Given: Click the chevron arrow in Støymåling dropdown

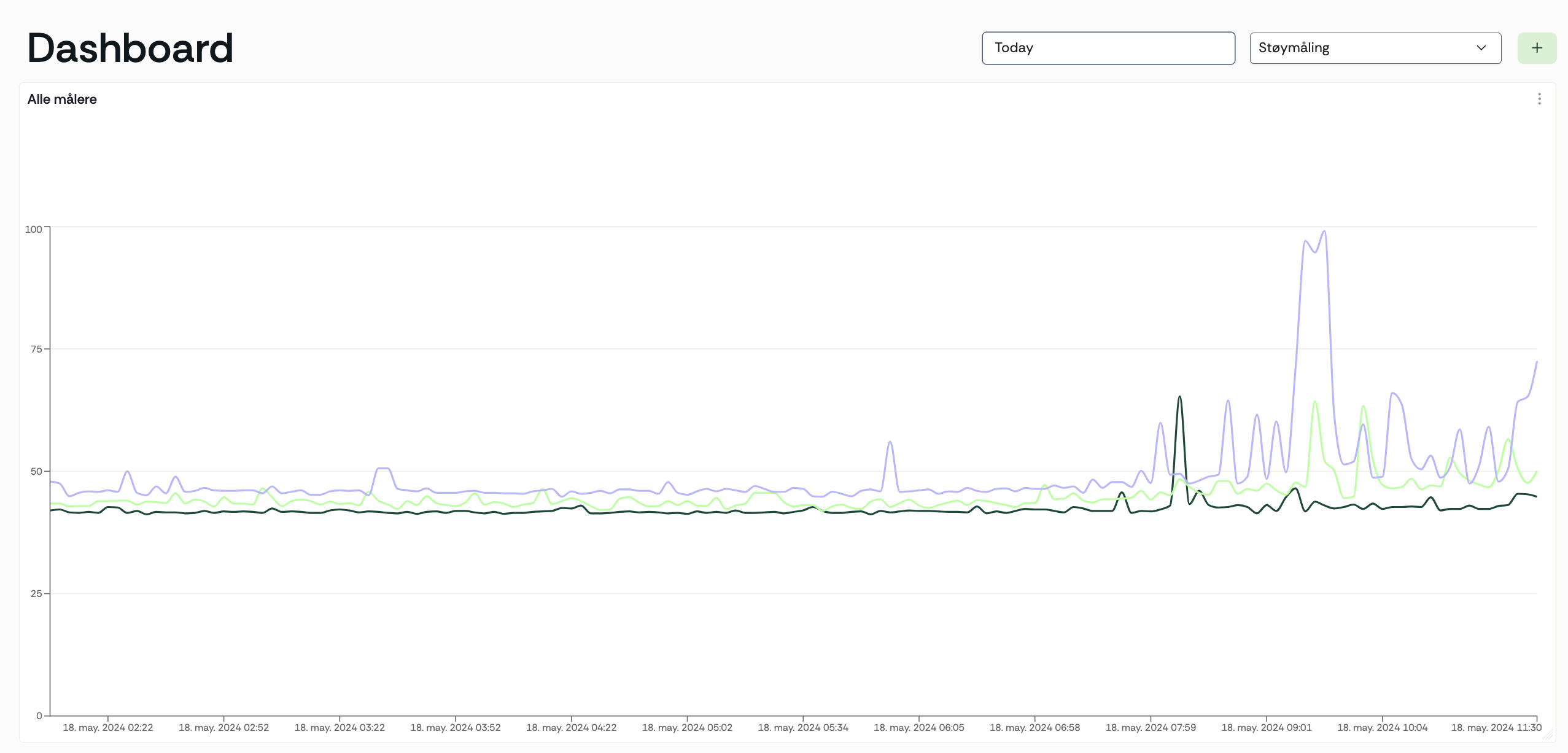Looking at the screenshot, I should pos(1481,48).
